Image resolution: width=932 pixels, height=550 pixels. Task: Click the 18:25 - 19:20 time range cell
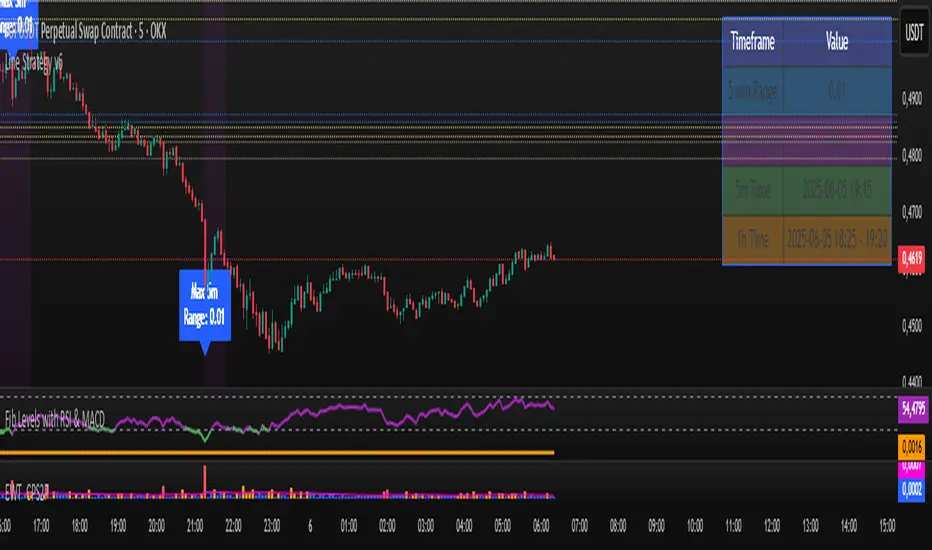pyautogui.click(x=837, y=240)
